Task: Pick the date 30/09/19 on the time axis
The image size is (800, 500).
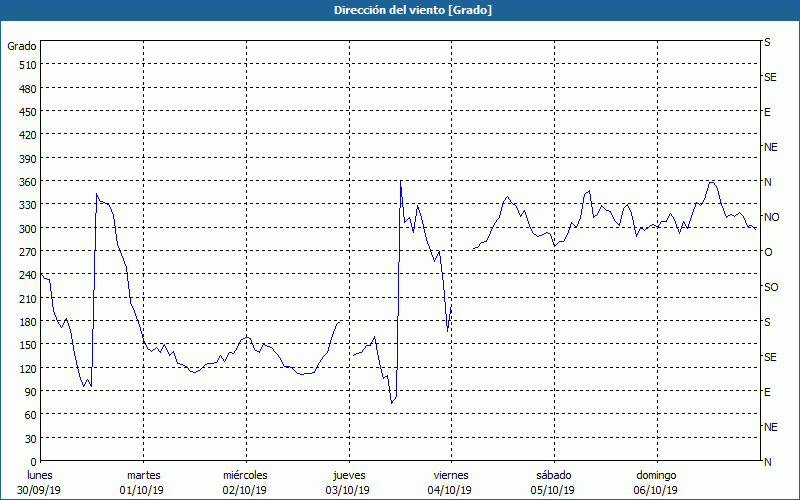Action: click(x=39, y=490)
